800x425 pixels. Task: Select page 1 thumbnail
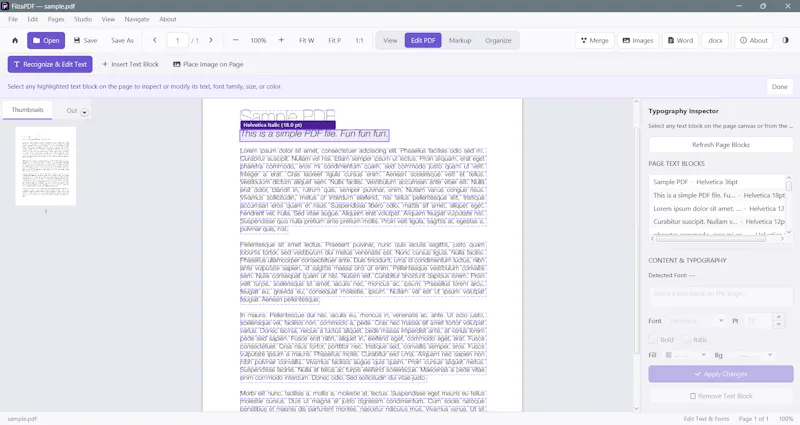tap(45, 166)
